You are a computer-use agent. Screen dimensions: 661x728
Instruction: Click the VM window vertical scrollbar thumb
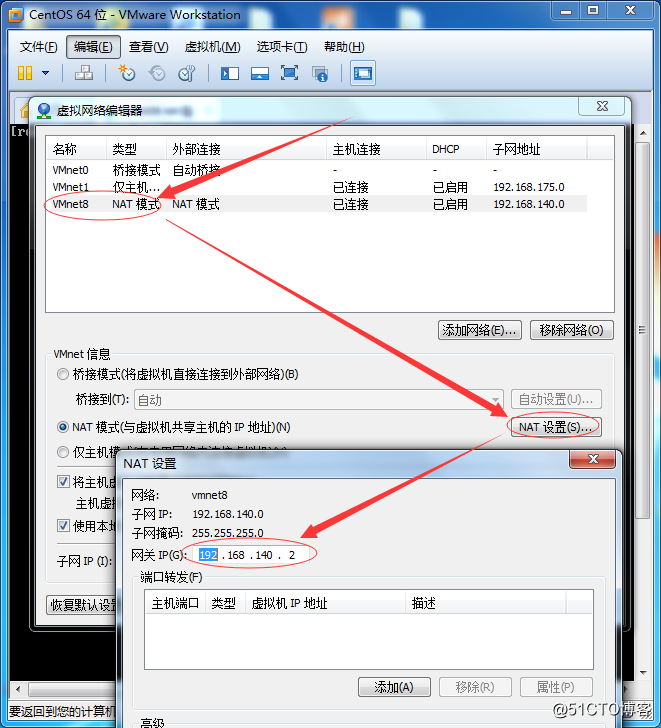(642, 330)
